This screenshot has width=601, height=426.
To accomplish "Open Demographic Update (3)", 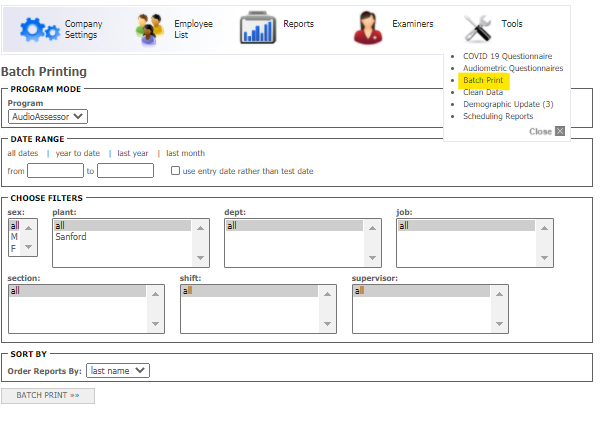I will coord(508,104).
